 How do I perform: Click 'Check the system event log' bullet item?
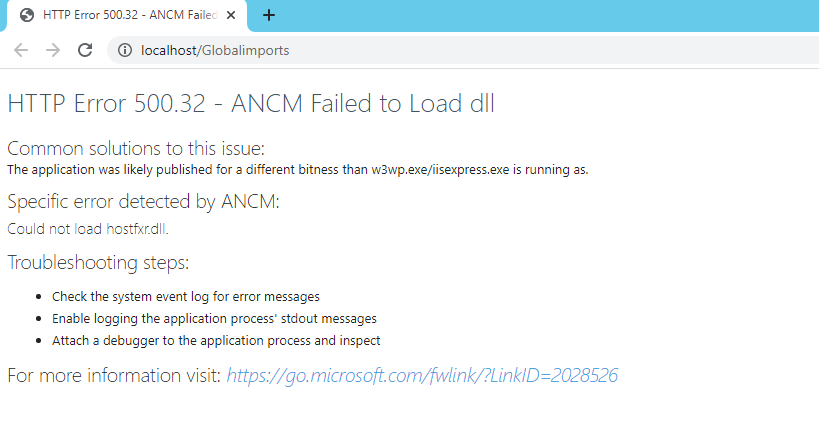(x=185, y=297)
